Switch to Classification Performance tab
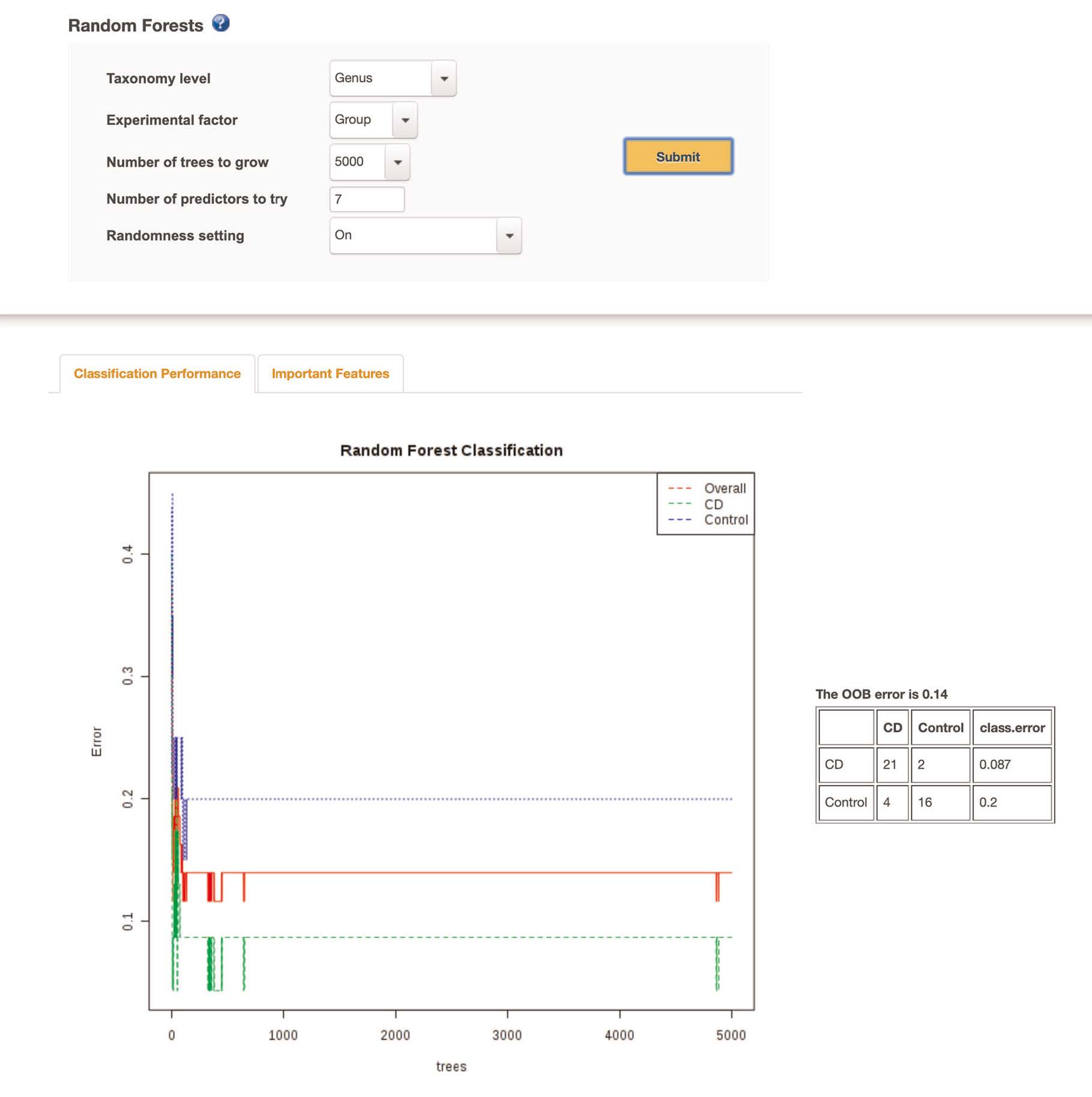The width and height of the screenshot is (1092, 1097). pos(157,373)
